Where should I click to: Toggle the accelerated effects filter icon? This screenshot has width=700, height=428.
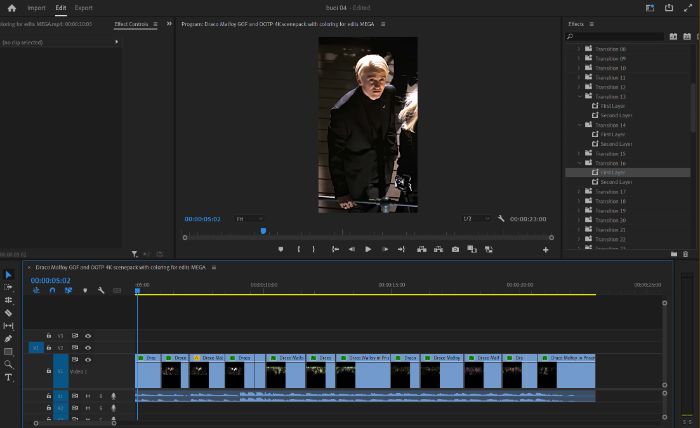pos(673,37)
